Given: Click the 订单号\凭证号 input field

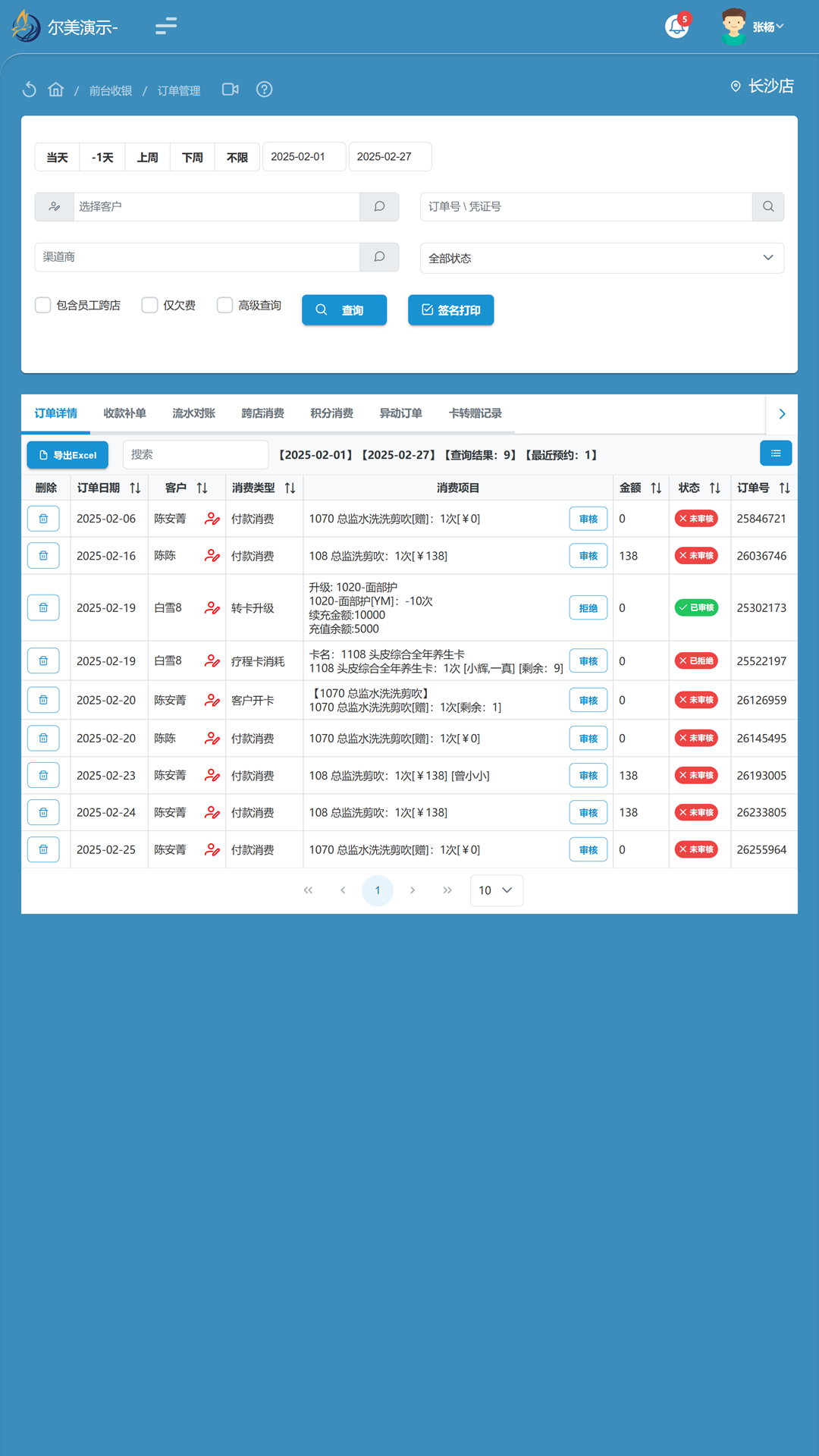Looking at the screenshot, I should [x=585, y=206].
